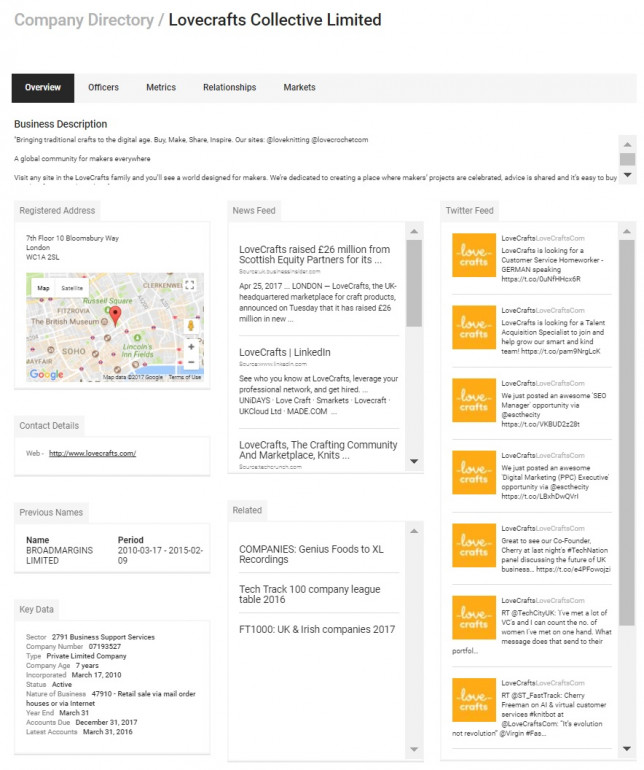Select the Overview tab
644x770 pixels.
(43, 88)
